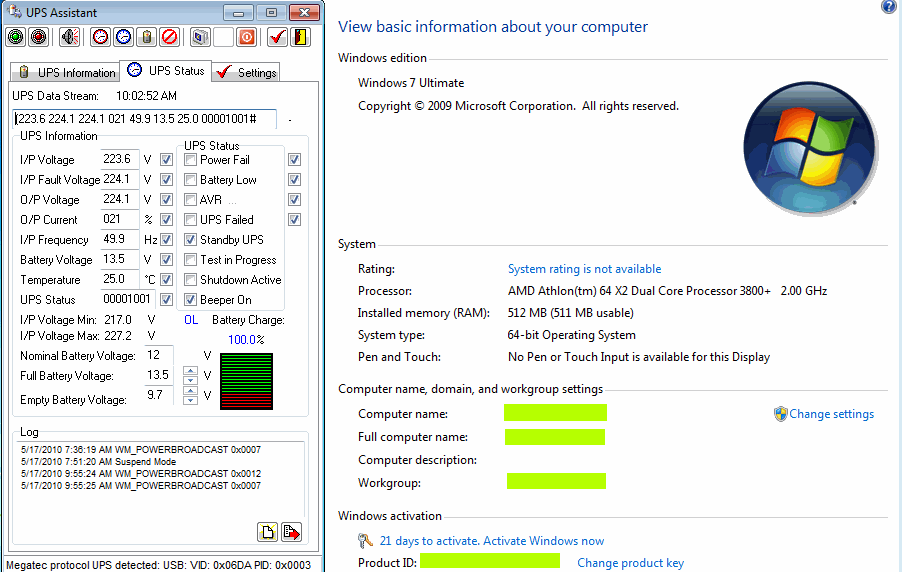Viewport: 902px width, 572px height.
Task: Toggle the Battery Voltage checkbox
Action: coord(166,260)
